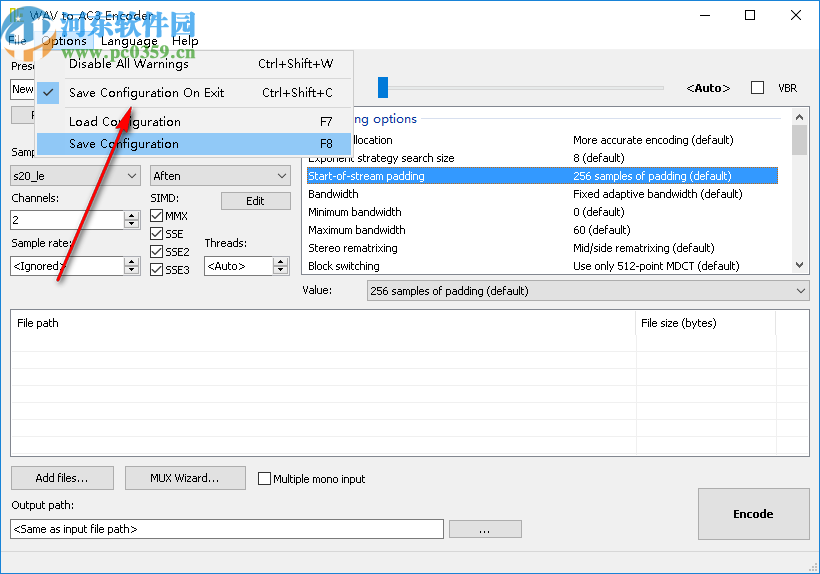Uncheck the SSE3 SIMD option
820x574 pixels.
point(156,270)
